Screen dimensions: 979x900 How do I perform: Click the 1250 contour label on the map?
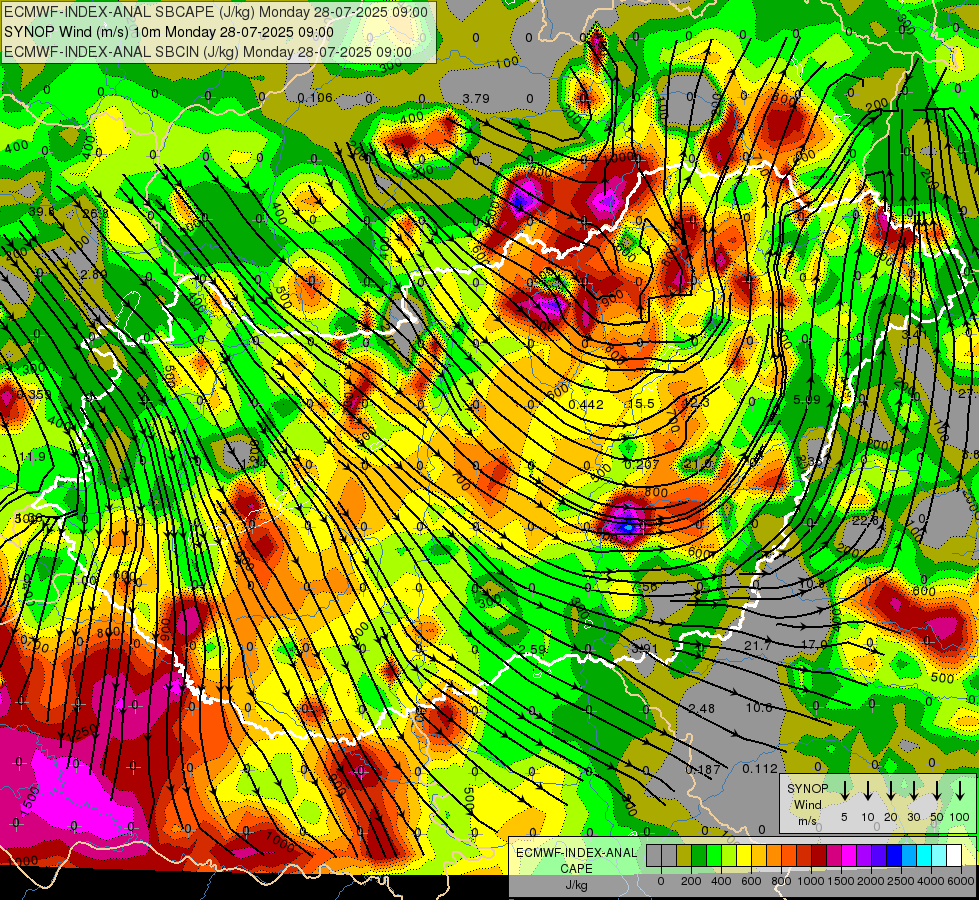82,733
